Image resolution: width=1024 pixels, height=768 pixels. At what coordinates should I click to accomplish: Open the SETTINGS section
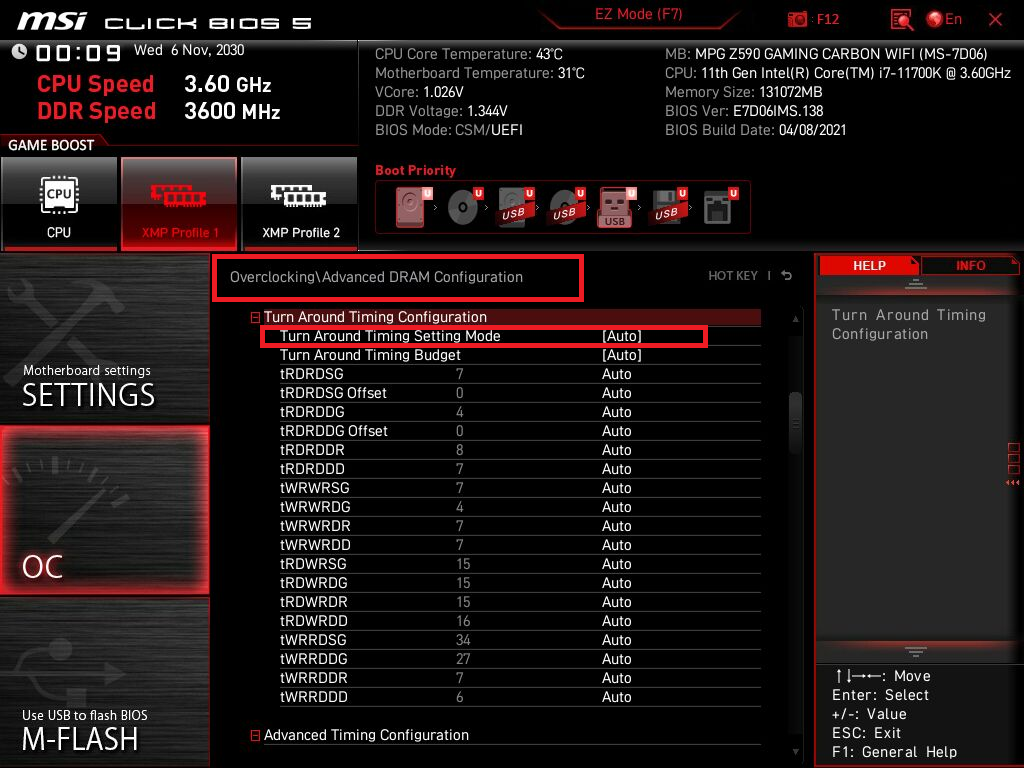(x=104, y=340)
